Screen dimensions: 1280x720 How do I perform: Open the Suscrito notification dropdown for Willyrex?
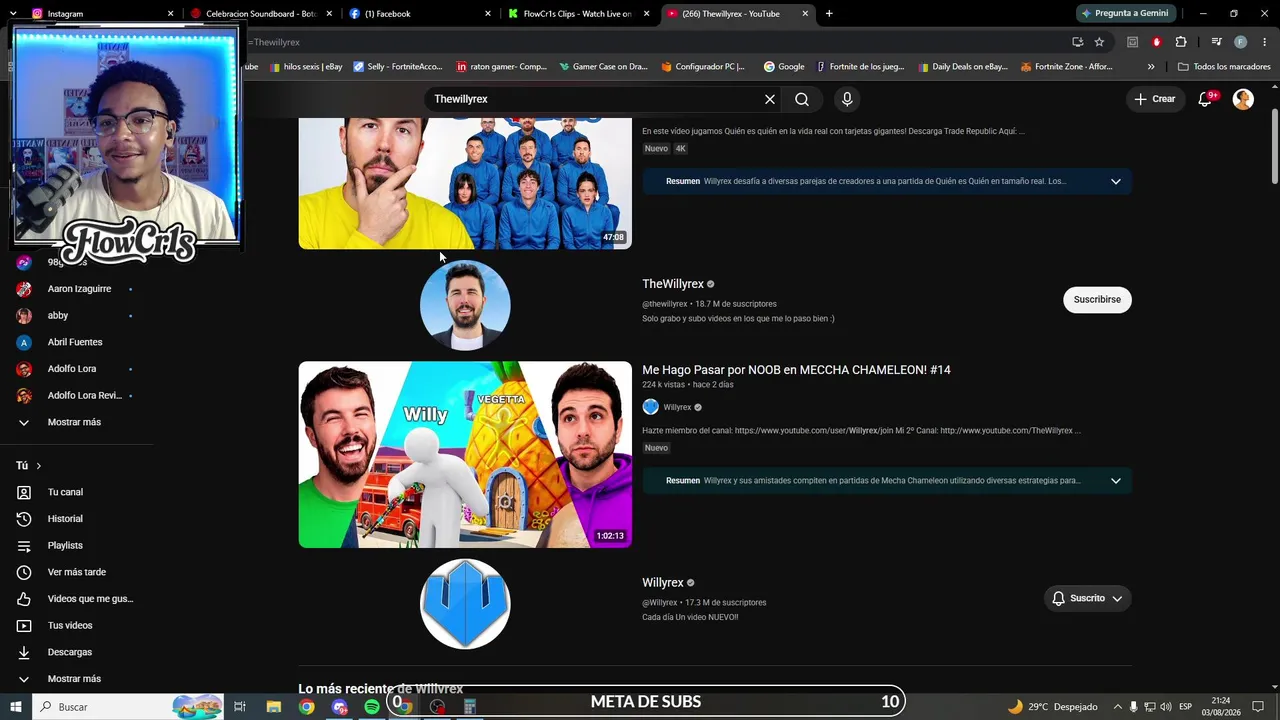pos(1087,598)
